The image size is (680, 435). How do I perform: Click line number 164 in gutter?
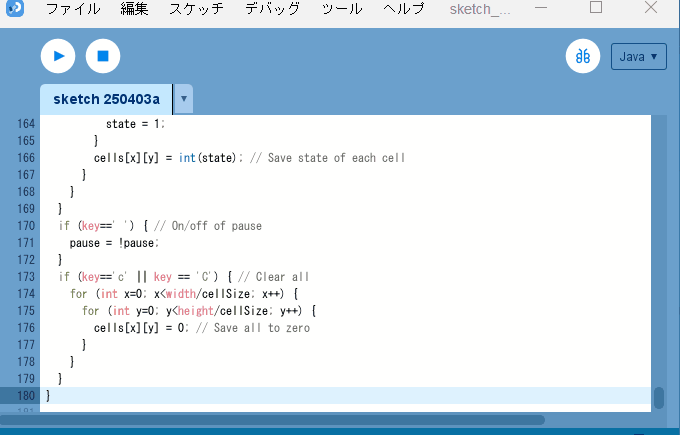[26, 124]
